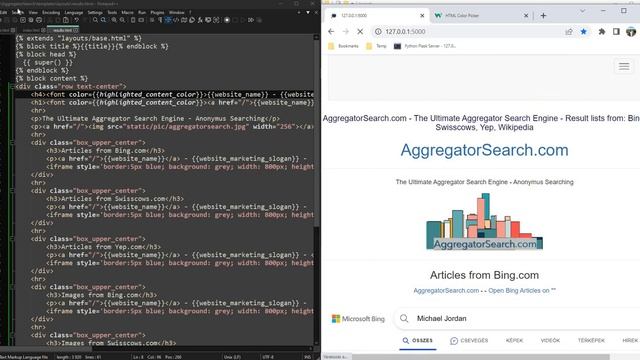The width and height of the screenshot is (640, 360).
Task: Toggle Word Wrap toolbar icon
Action: click(152, 20)
